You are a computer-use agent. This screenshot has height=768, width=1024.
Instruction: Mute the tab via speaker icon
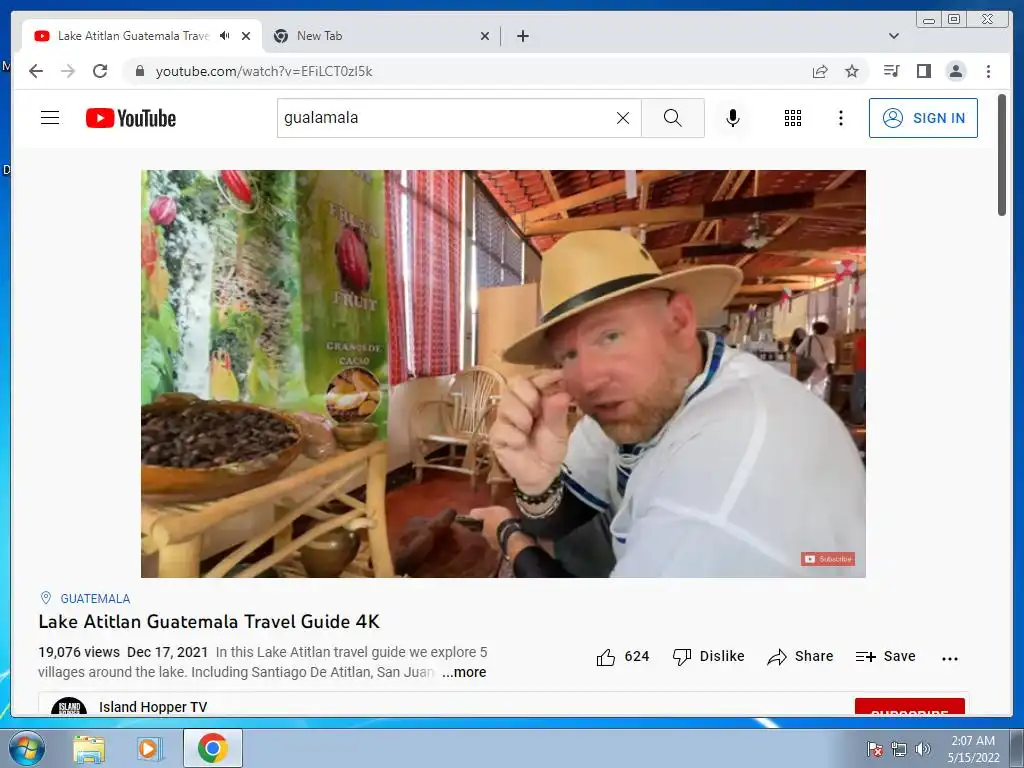pos(225,36)
